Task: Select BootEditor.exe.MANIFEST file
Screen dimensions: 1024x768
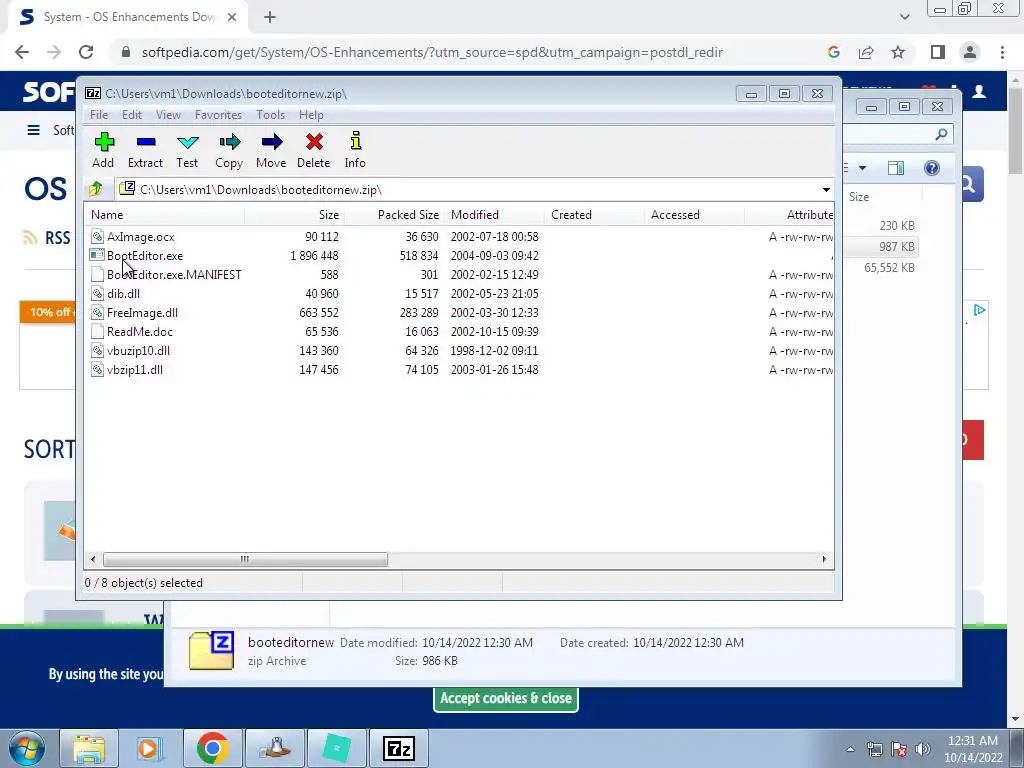Action: tap(174, 275)
